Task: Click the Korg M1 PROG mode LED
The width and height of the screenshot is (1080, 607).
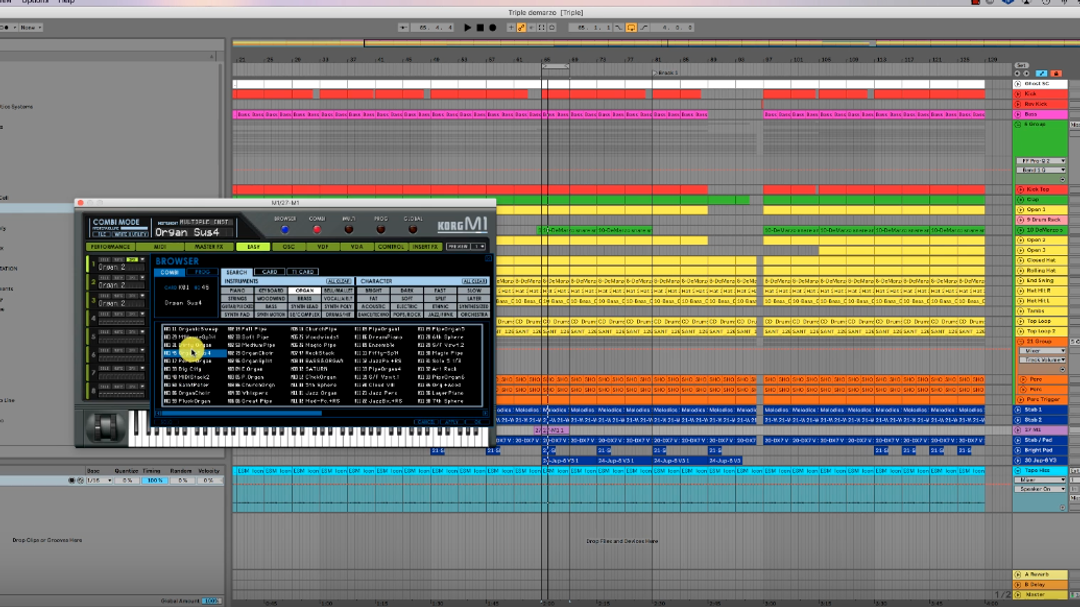Action: click(x=381, y=228)
